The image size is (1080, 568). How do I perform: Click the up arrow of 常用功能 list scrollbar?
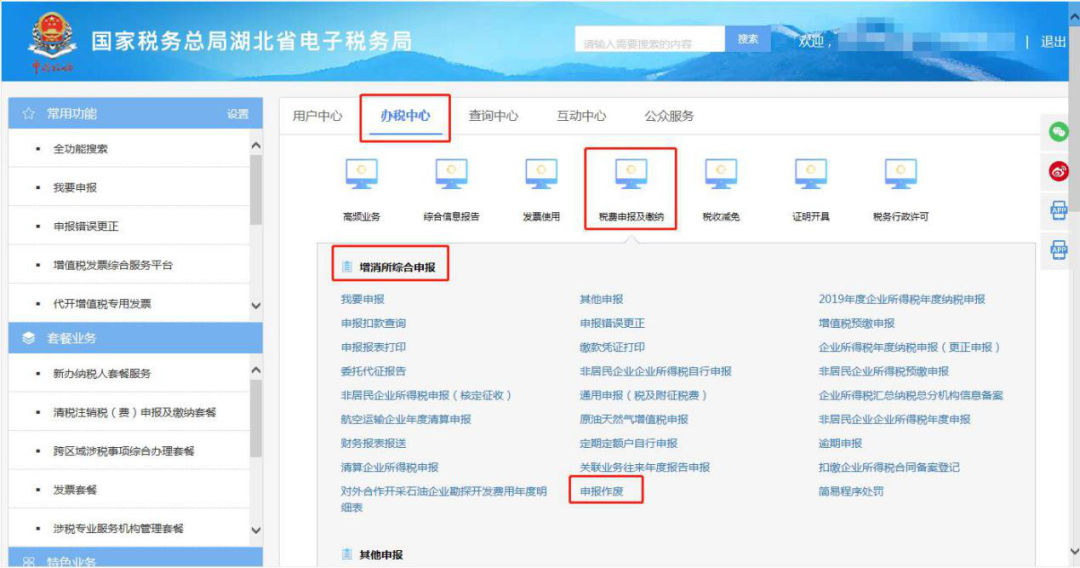[256, 145]
